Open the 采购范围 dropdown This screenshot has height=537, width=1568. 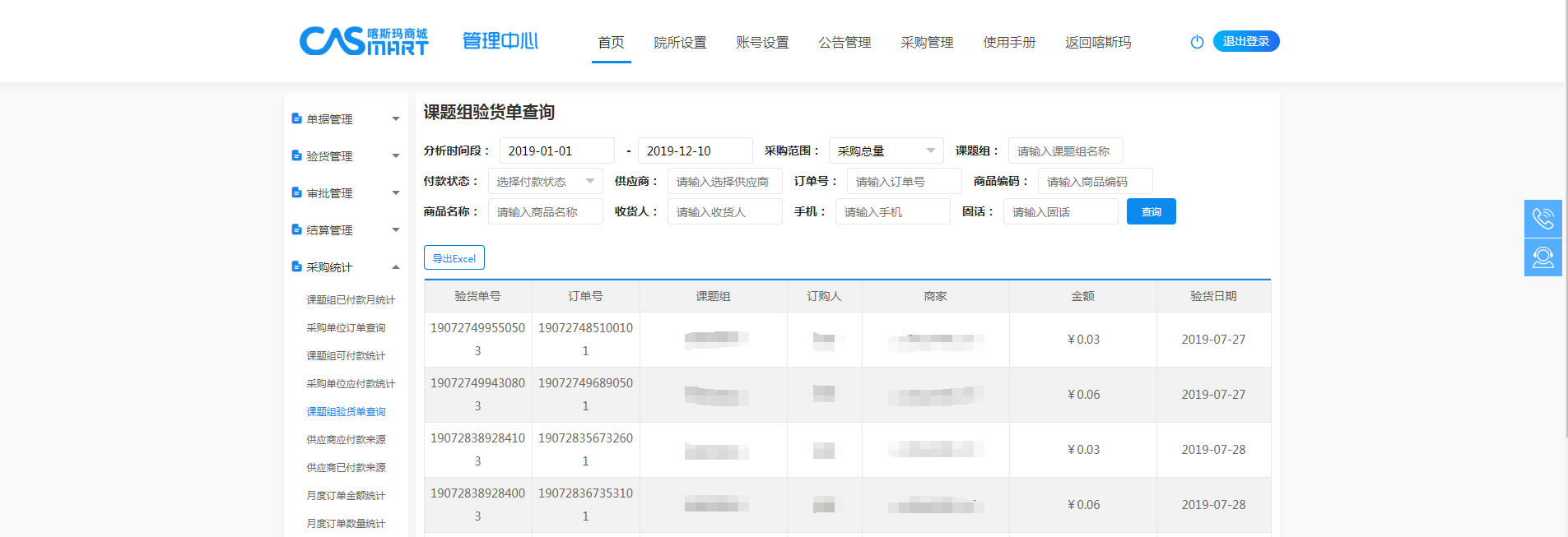pyautogui.click(x=886, y=150)
